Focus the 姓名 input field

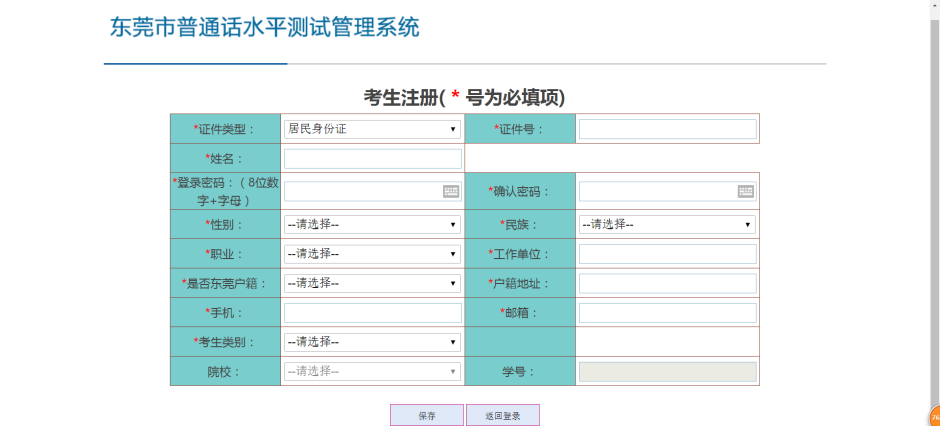click(x=373, y=159)
